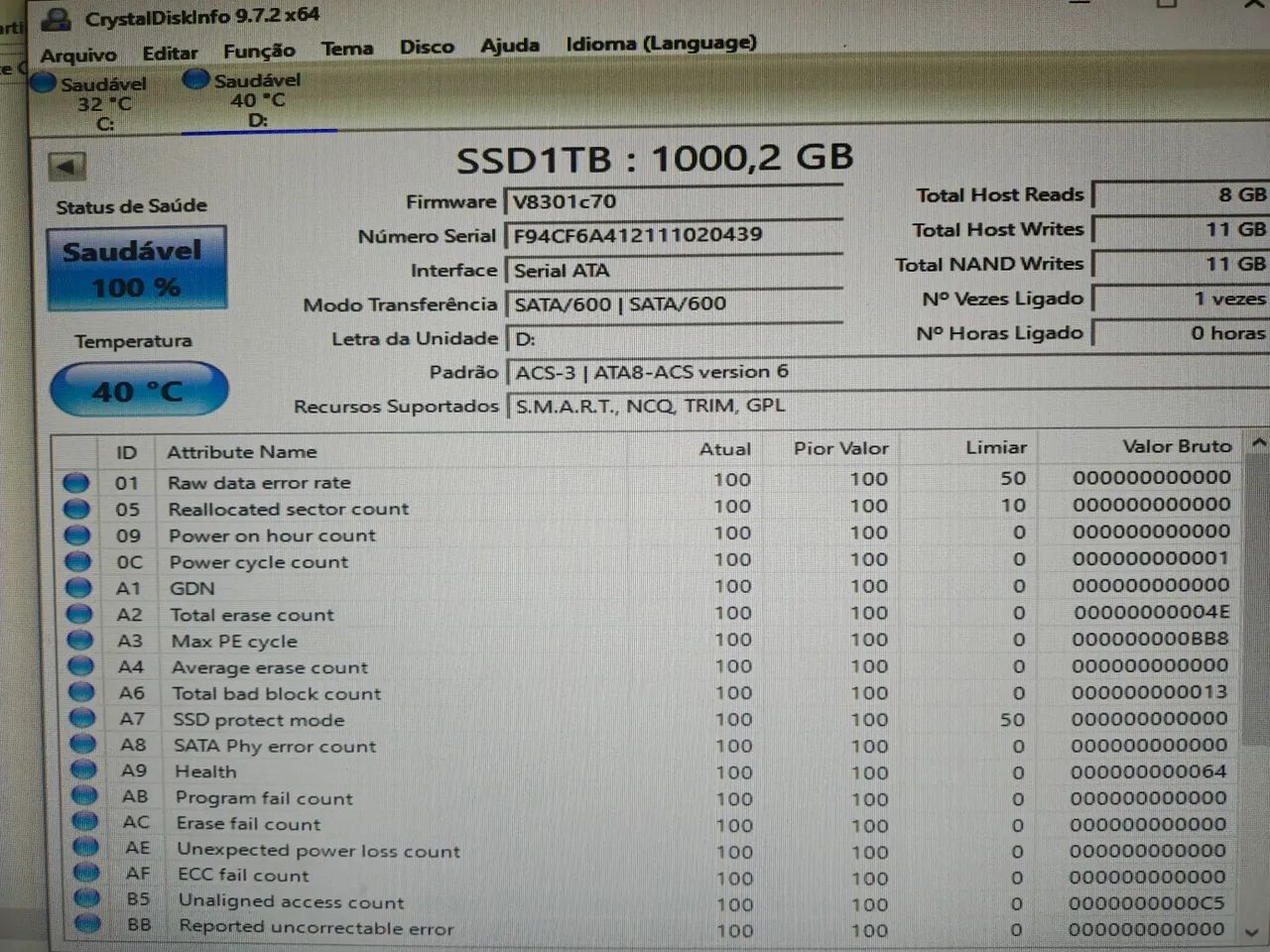Viewport: 1270px width, 952px height.
Task: Click the 40 °C temperature button
Action: pos(138,390)
